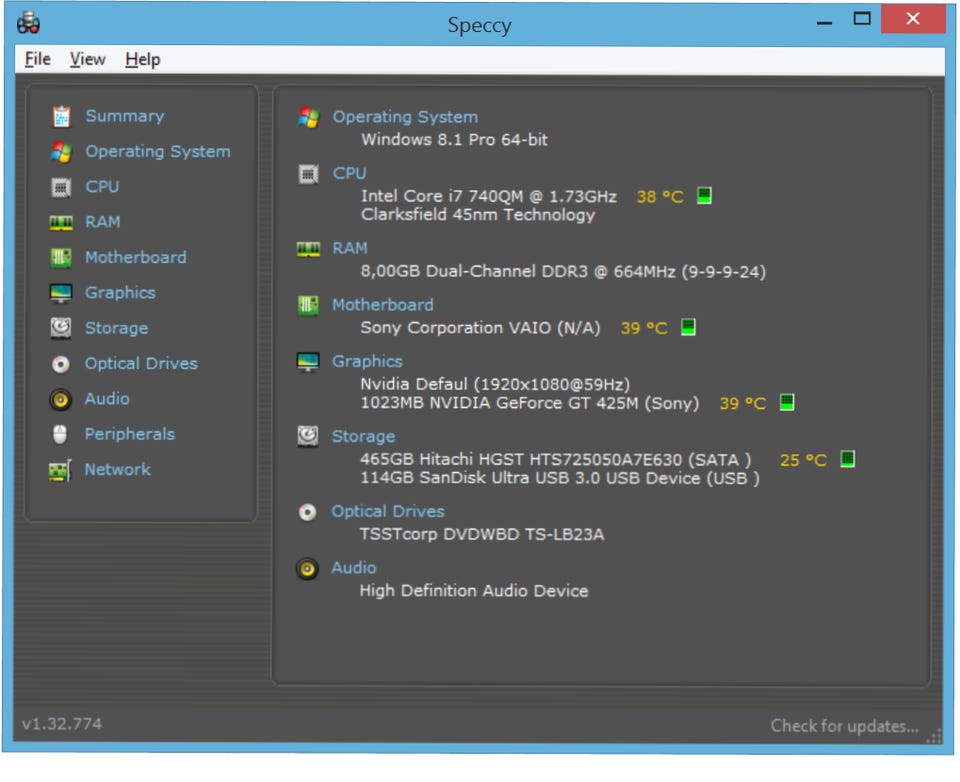Select the CPU chip icon in sidebar
This screenshot has height=782, width=960.
pyautogui.click(x=61, y=187)
